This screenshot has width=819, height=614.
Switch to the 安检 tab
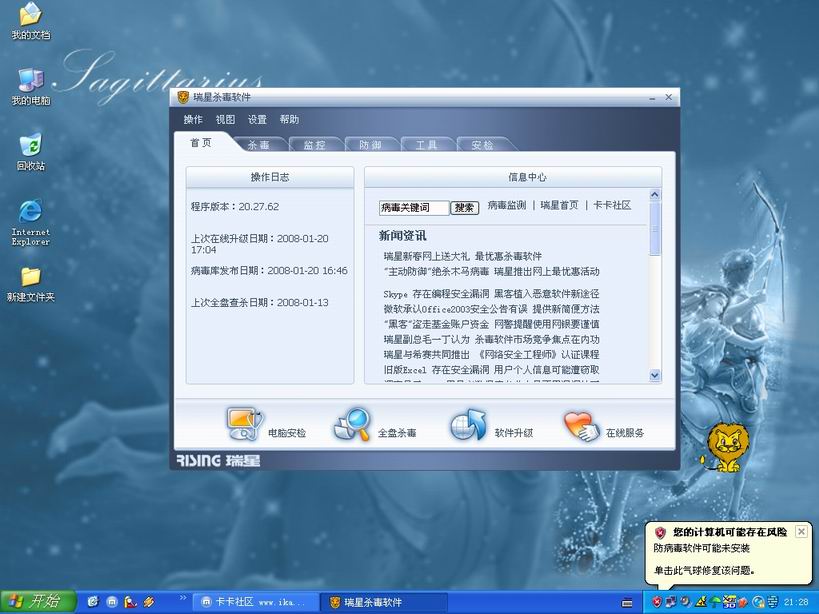[482, 145]
